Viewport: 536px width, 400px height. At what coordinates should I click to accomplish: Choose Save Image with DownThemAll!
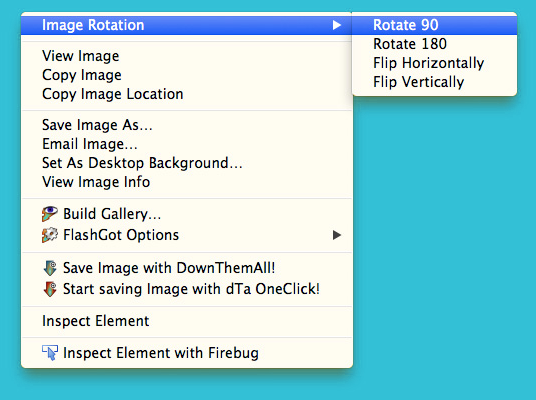(187, 268)
